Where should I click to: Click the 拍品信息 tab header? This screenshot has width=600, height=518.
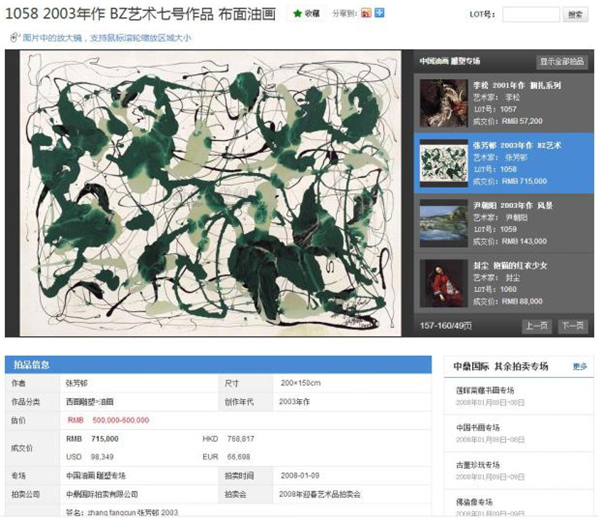[x=32, y=365]
